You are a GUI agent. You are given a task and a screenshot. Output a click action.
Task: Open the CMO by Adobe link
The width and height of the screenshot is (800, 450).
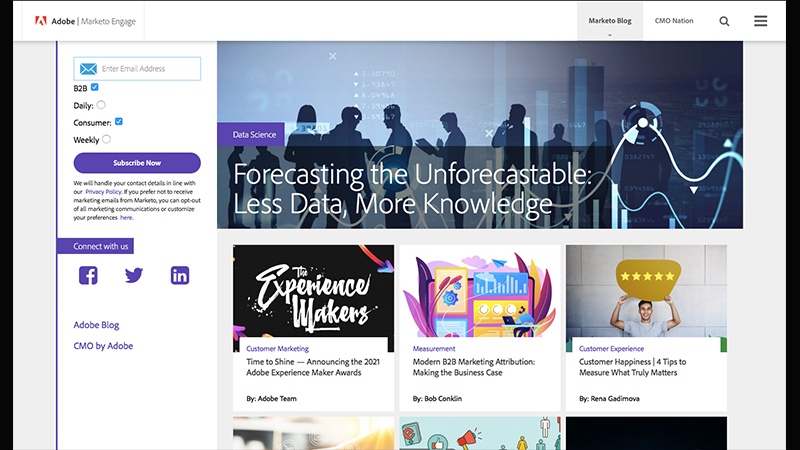[103, 346]
